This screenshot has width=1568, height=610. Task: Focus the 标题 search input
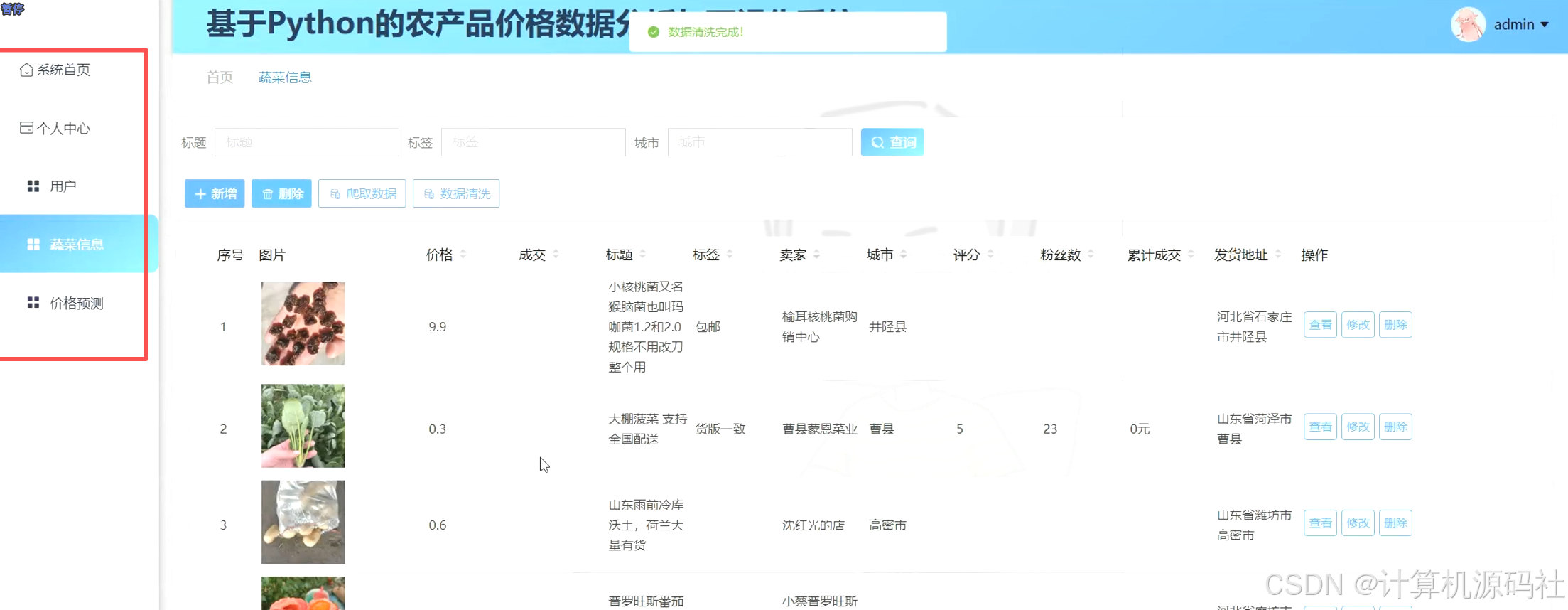click(306, 142)
